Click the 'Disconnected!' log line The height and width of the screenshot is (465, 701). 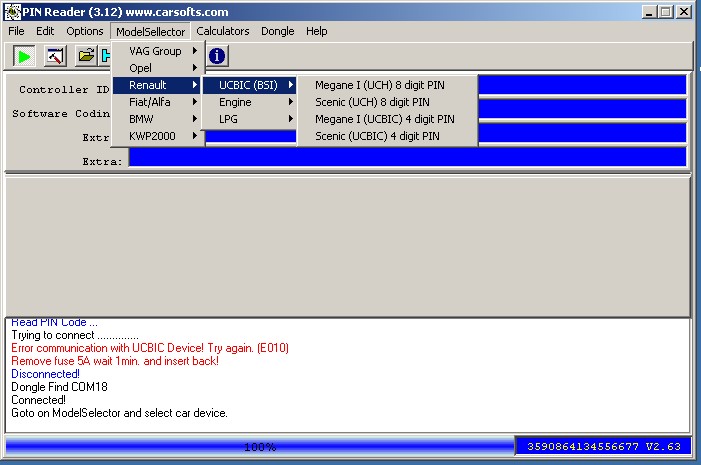pyautogui.click(x=45, y=374)
